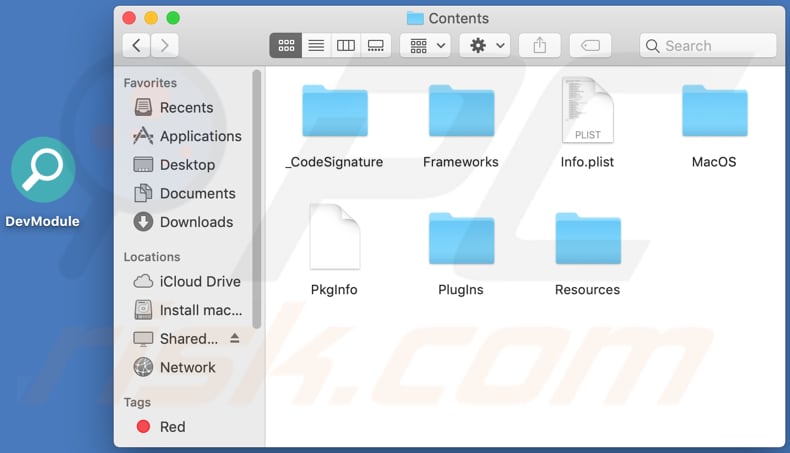Expand the group-by arrangement dropdown
790x453 pixels.
click(425, 46)
